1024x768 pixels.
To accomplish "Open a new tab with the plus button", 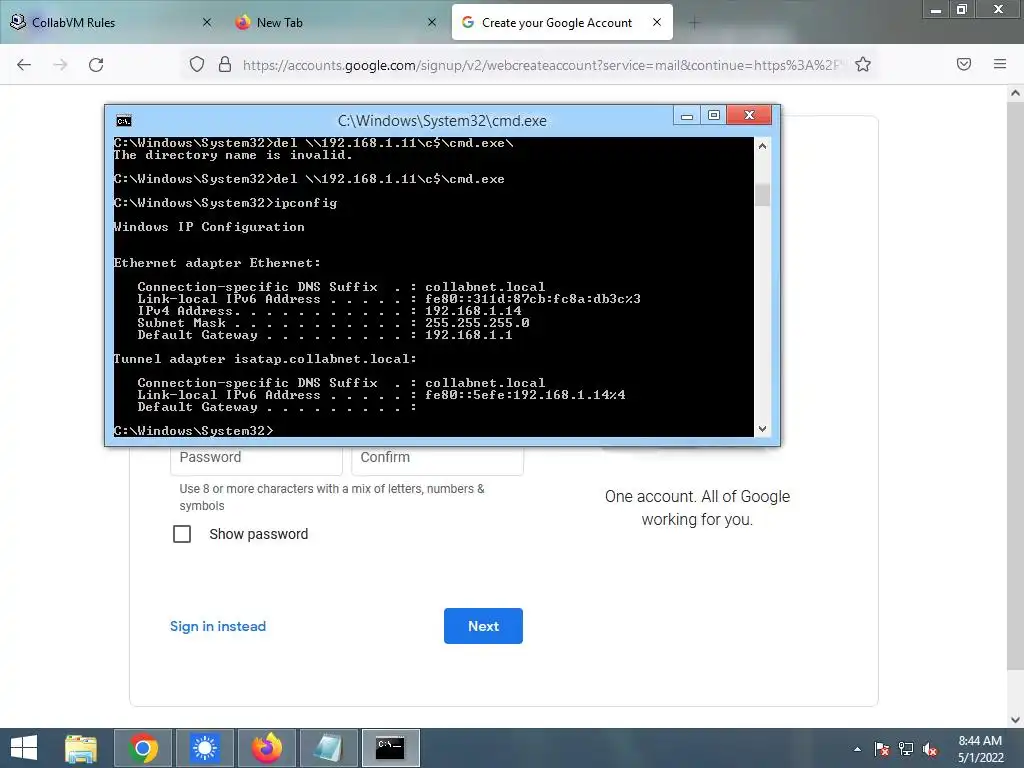I will 694,23.
